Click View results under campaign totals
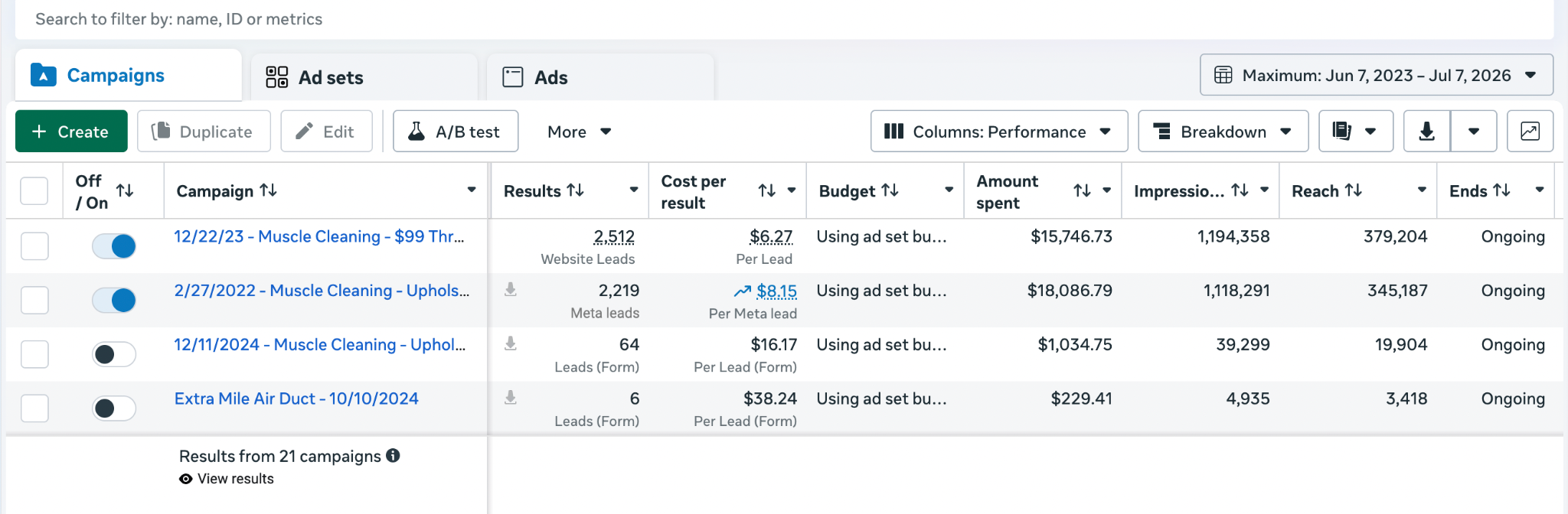 [235, 479]
